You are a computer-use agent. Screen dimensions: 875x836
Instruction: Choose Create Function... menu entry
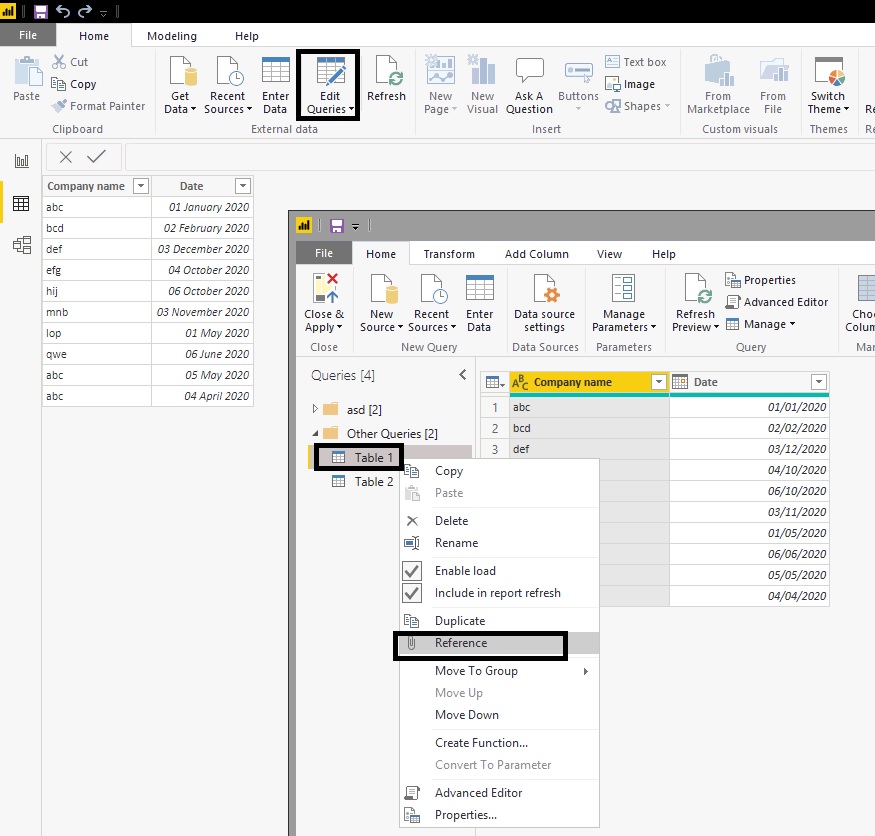(499, 743)
